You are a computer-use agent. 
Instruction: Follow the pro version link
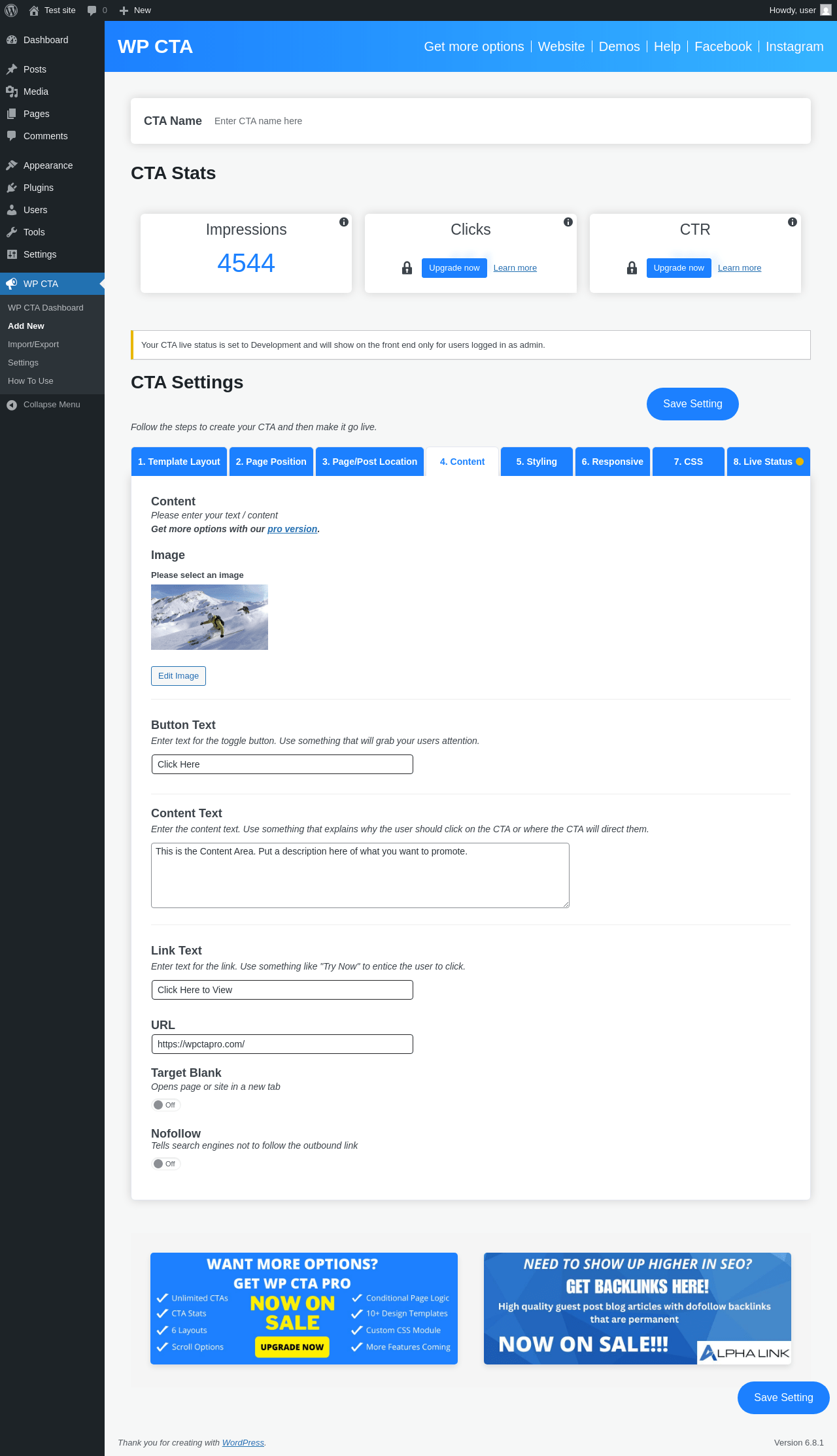pyautogui.click(x=292, y=529)
